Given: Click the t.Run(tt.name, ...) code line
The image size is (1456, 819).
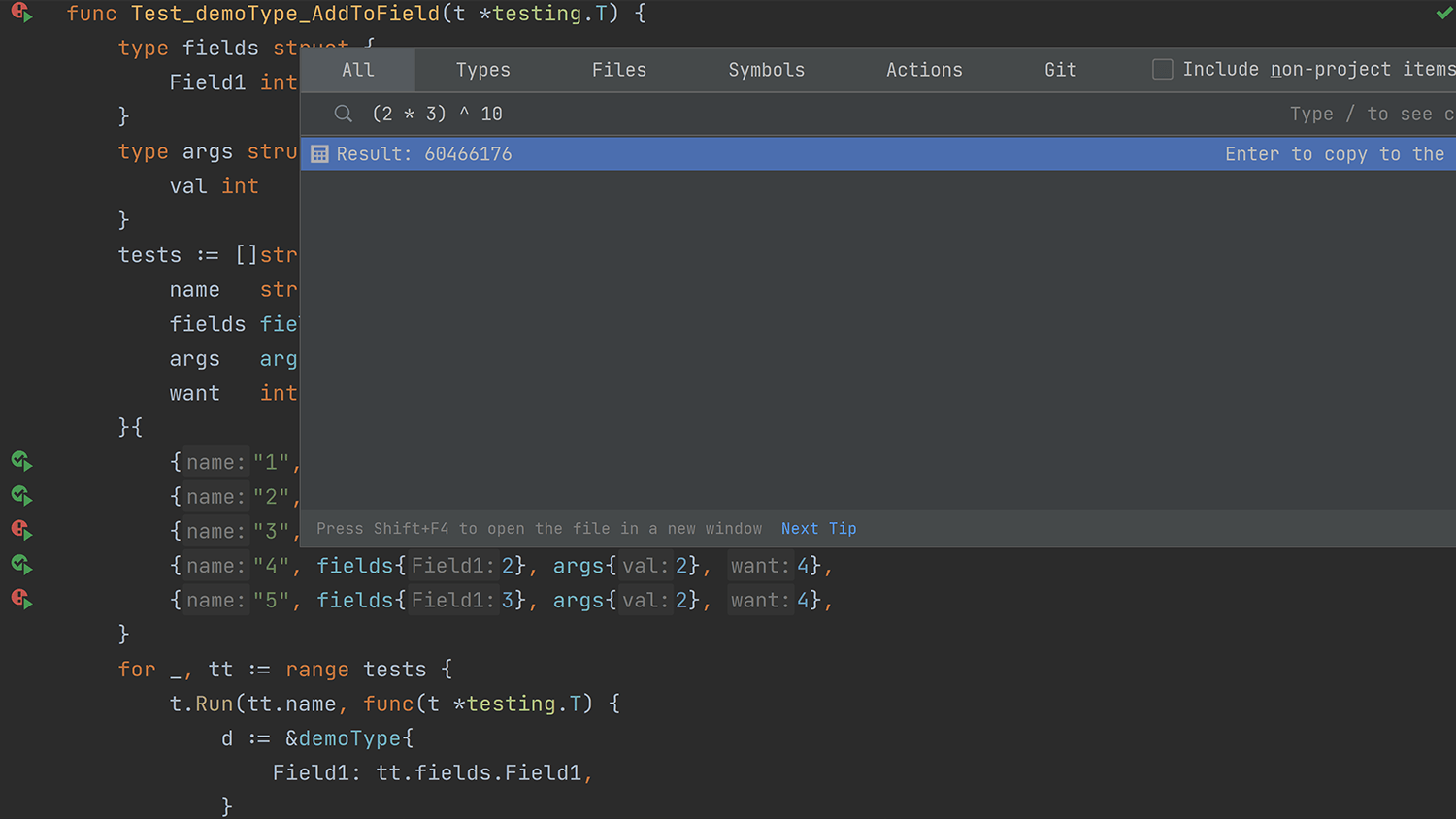Looking at the screenshot, I should point(395,704).
